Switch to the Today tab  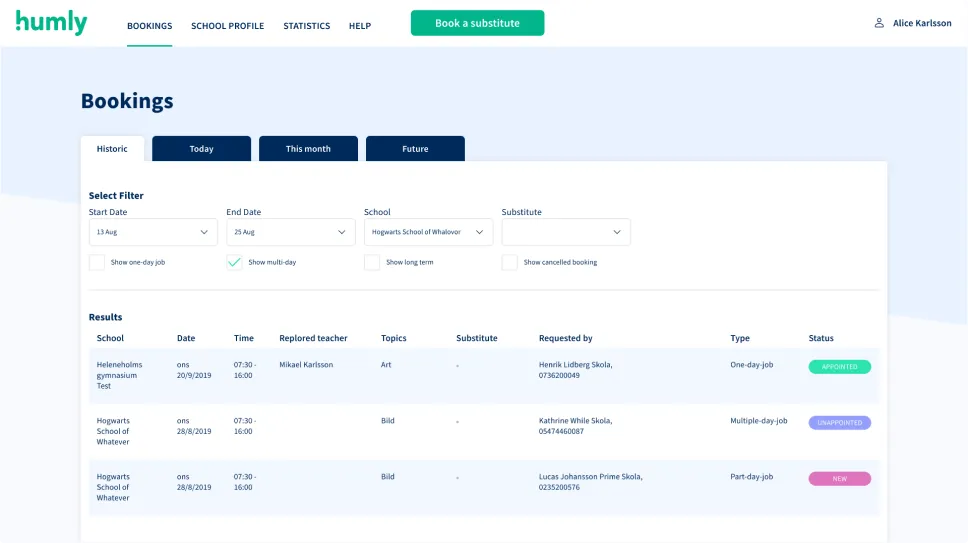[201, 149]
